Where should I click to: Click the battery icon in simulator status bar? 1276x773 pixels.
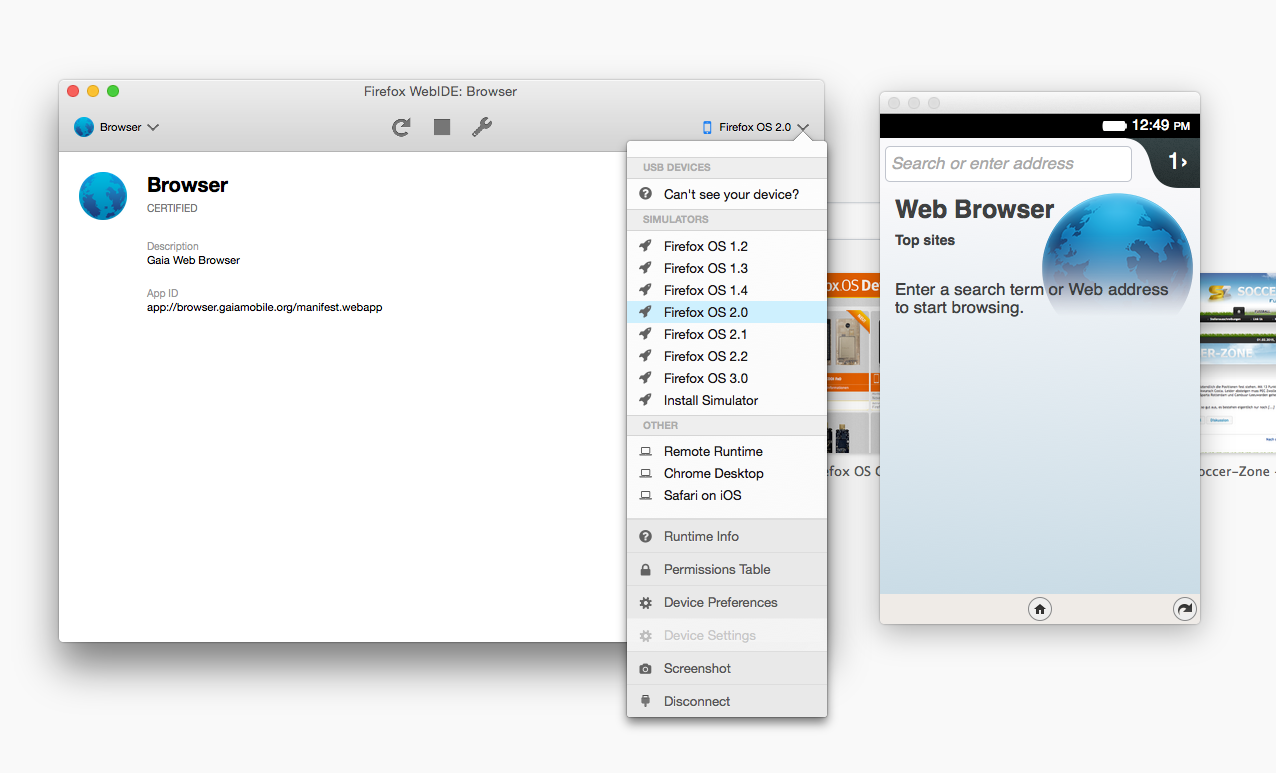[x=1114, y=126]
